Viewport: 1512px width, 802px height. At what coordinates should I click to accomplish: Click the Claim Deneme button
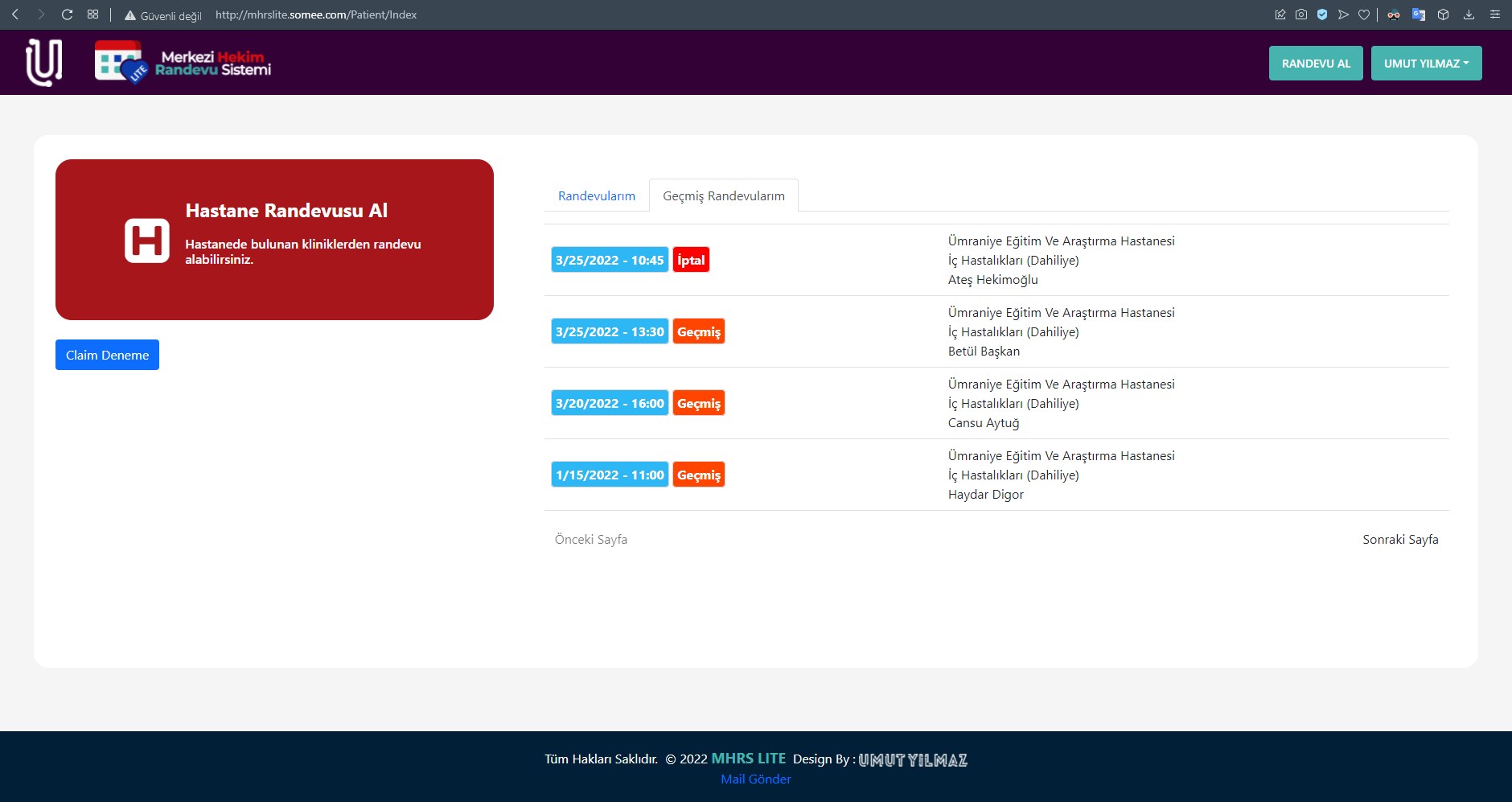click(107, 355)
